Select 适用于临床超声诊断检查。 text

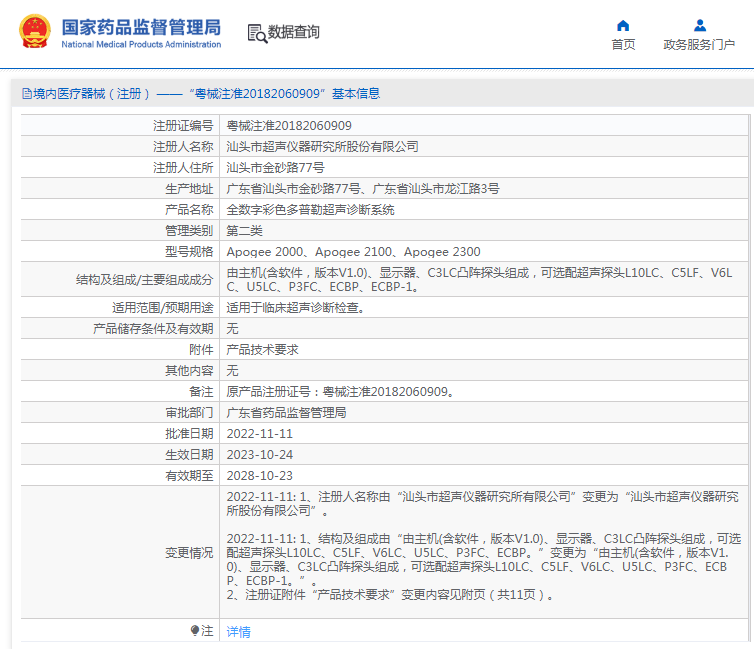(x=295, y=308)
